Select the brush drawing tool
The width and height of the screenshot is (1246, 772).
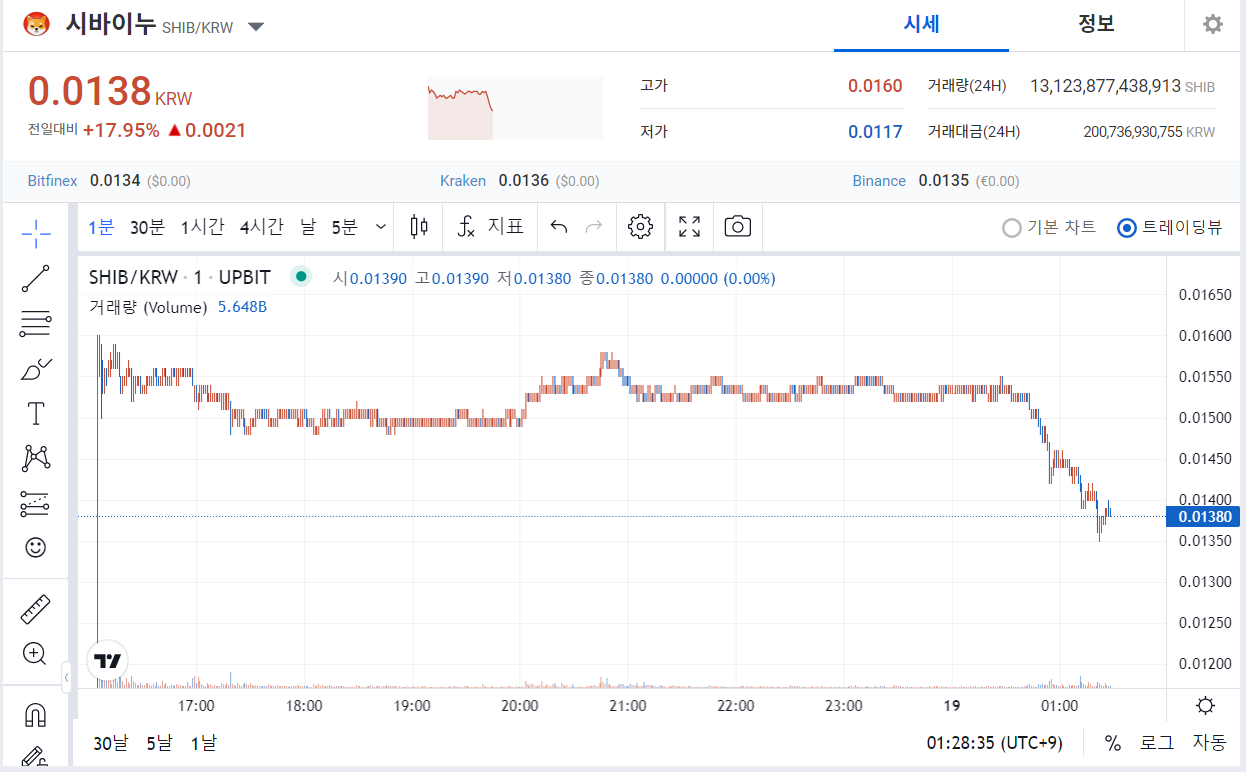[36, 368]
